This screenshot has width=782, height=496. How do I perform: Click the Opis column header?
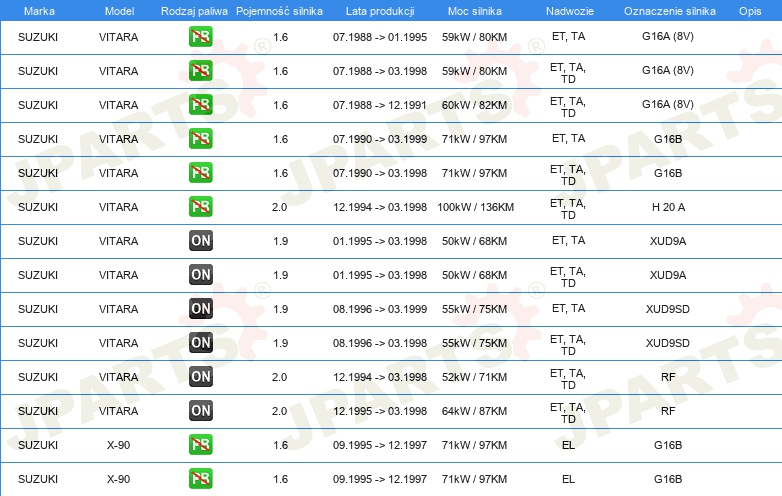tap(750, 11)
